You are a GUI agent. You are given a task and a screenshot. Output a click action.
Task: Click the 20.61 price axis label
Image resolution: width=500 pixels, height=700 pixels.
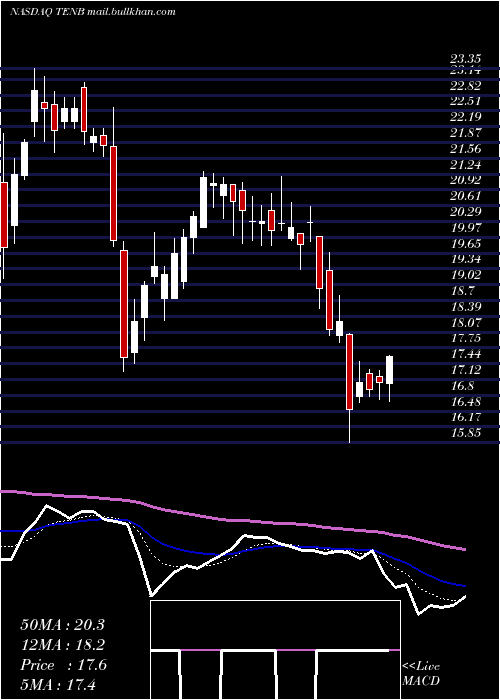click(x=465, y=196)
